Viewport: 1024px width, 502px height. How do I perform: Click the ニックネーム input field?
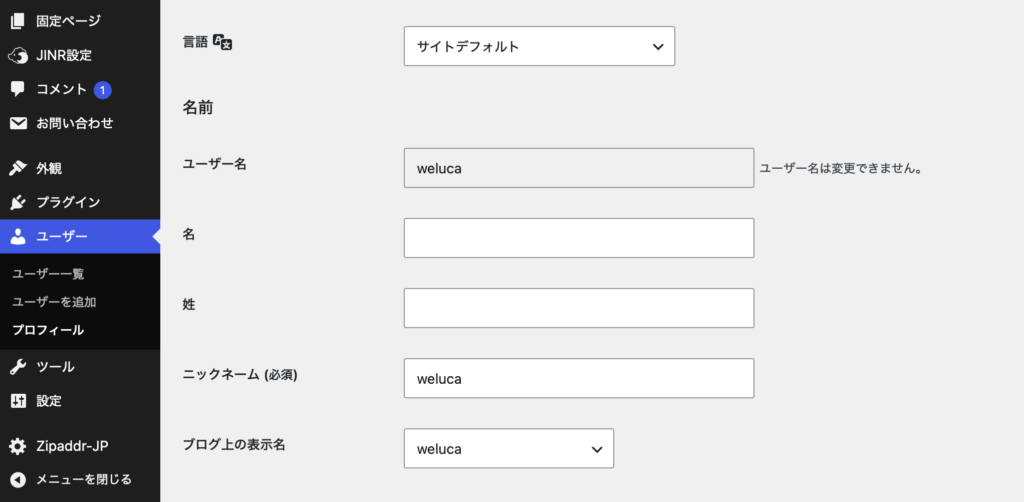point(579,378)
